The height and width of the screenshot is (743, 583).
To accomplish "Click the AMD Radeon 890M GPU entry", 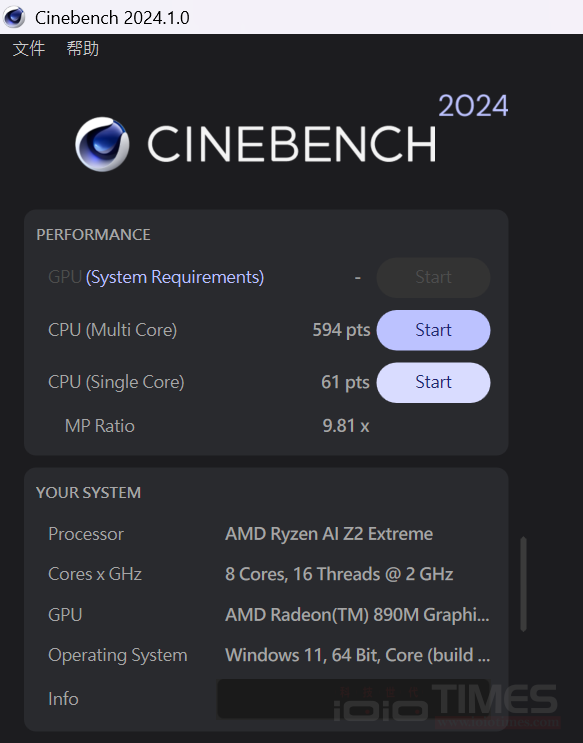I will [x=357, y=615].
